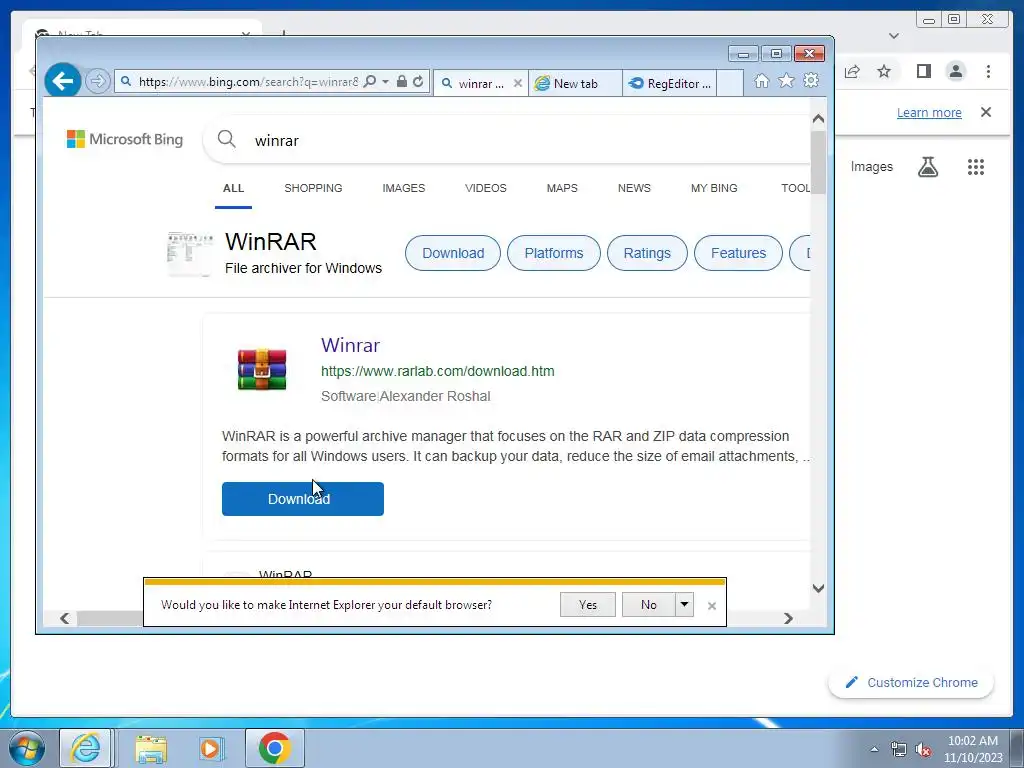Open the Windows Start menu

click(26, 748)
